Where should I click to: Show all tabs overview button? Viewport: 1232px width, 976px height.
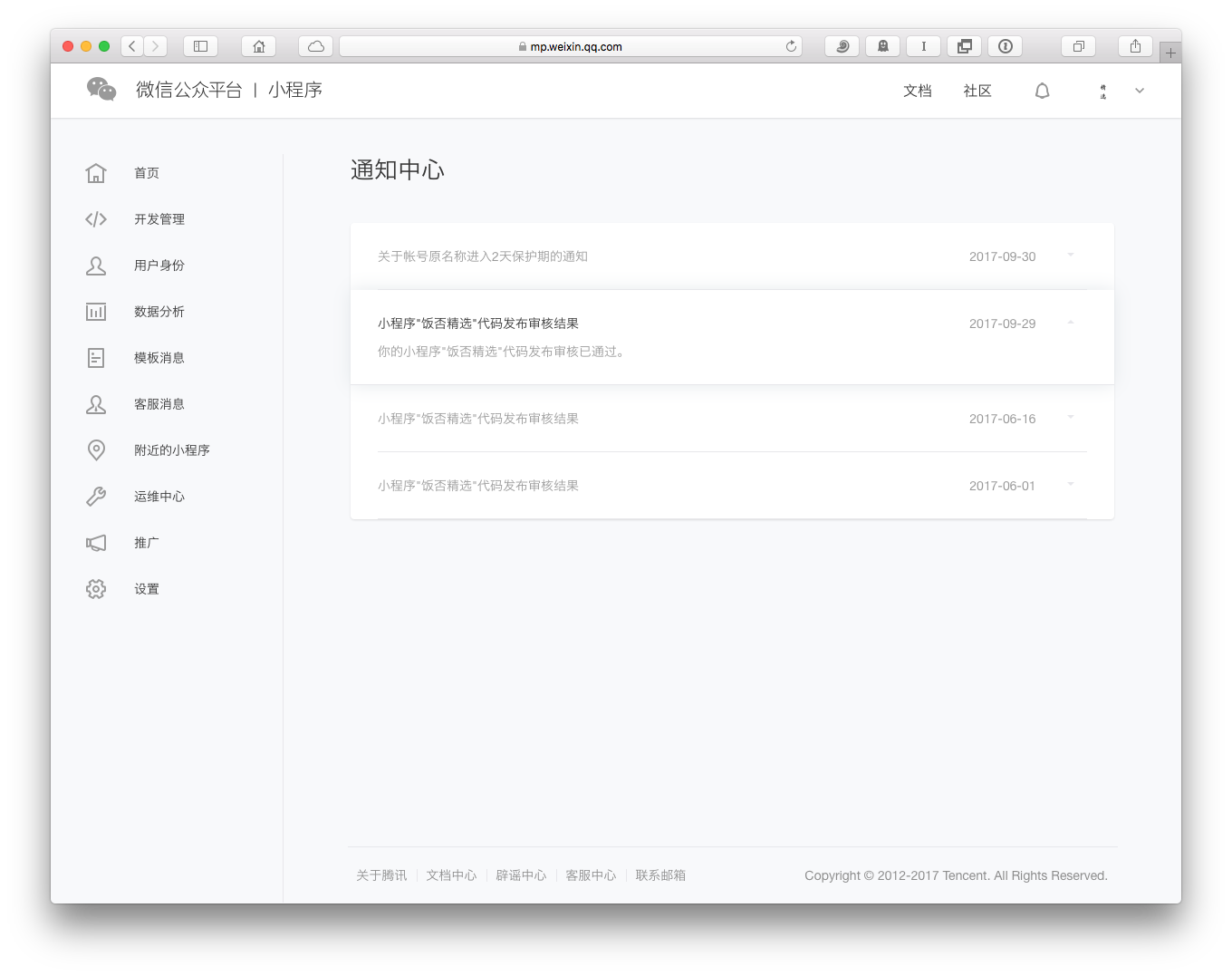tap(1079, 46)
